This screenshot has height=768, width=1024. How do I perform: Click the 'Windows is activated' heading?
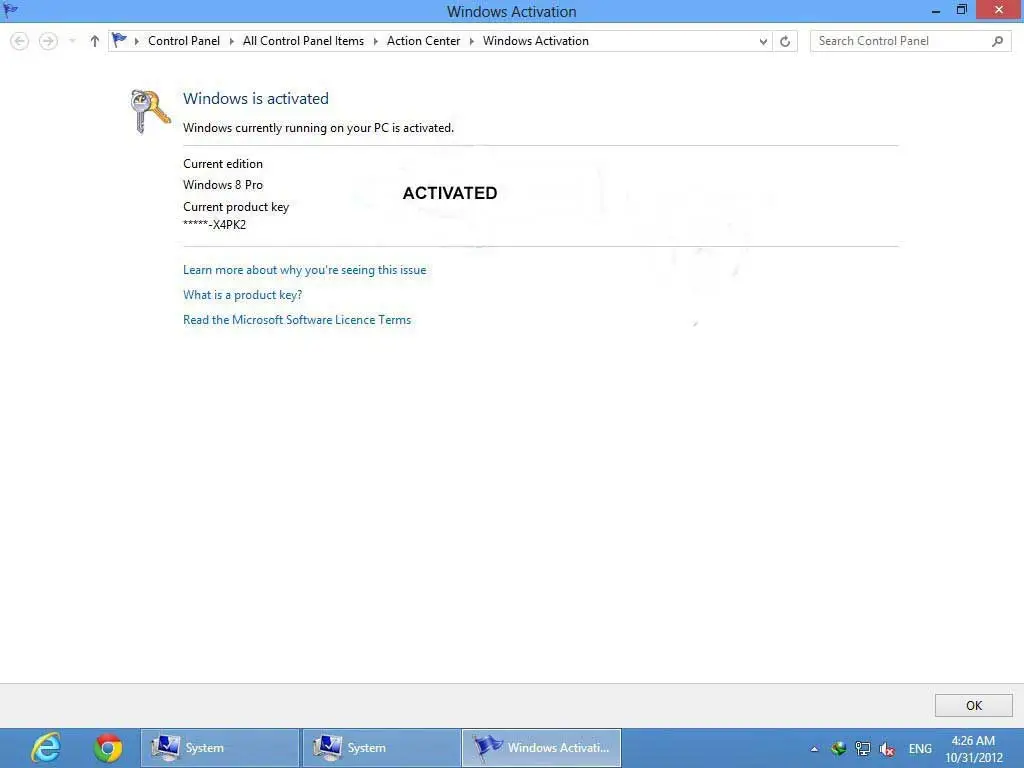[255, 99]
